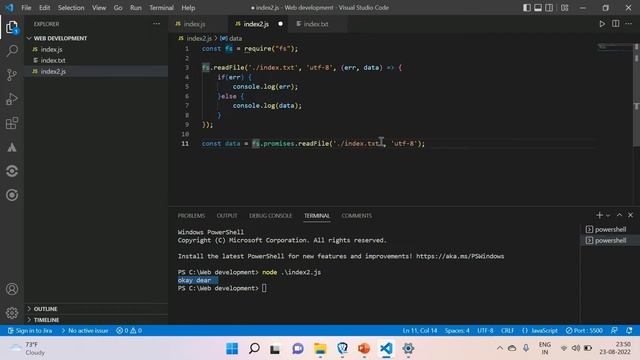Open the View menu
Viewport: 640px width, 360px height.
(x=99, y=8)
